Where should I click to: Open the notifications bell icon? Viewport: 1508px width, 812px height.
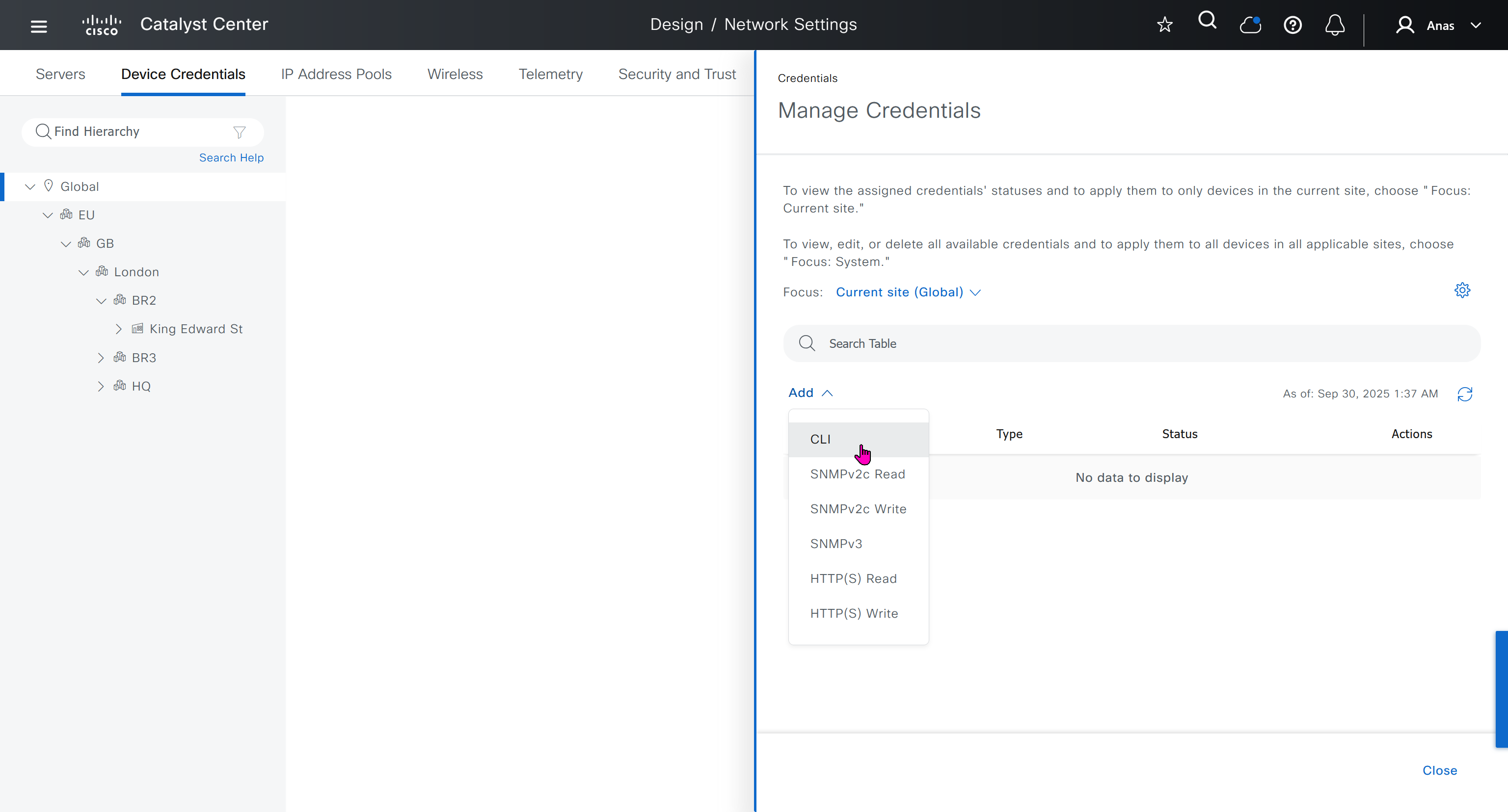click(1335, 25)
